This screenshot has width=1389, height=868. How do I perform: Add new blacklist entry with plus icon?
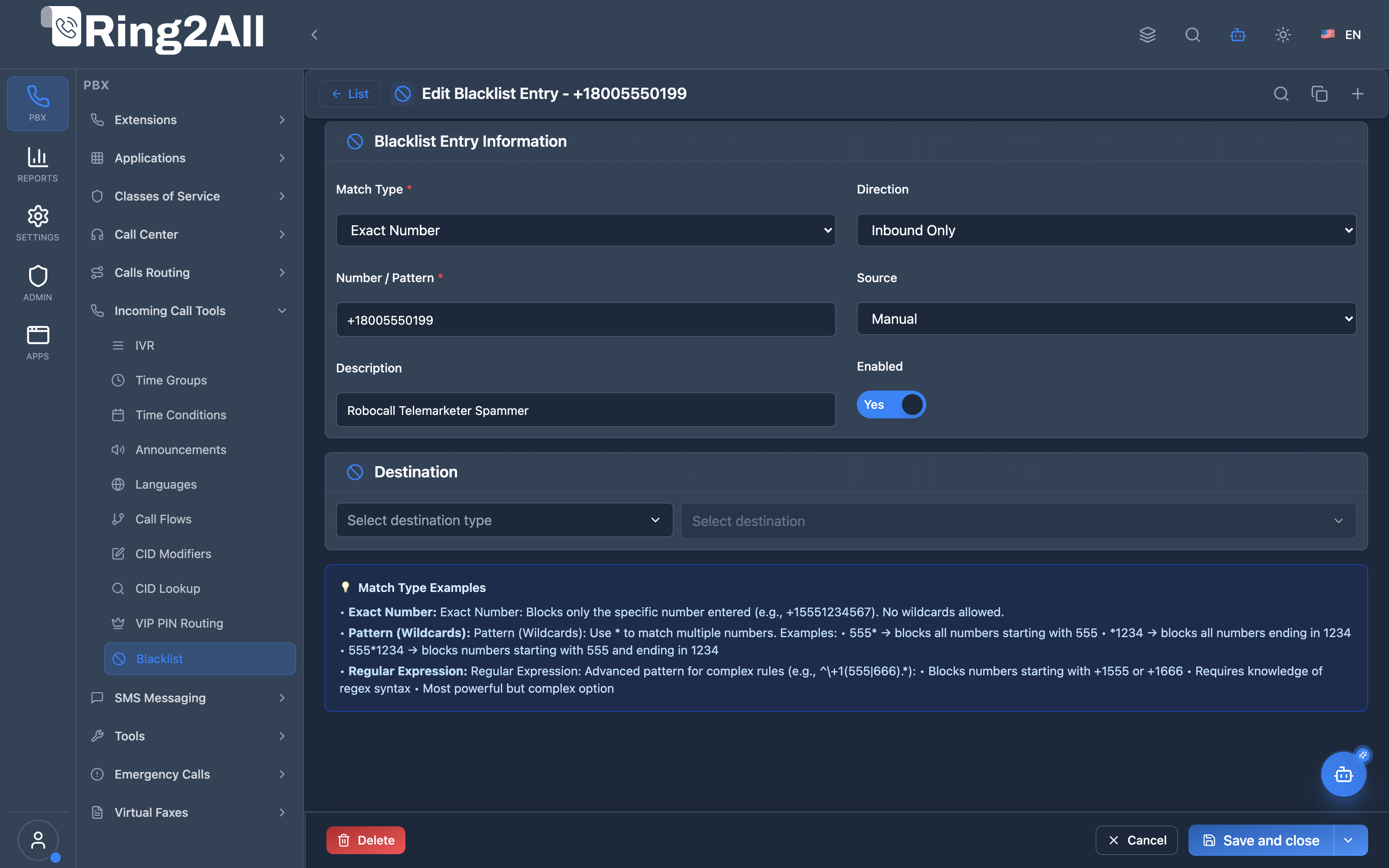tap(1357, 94)
